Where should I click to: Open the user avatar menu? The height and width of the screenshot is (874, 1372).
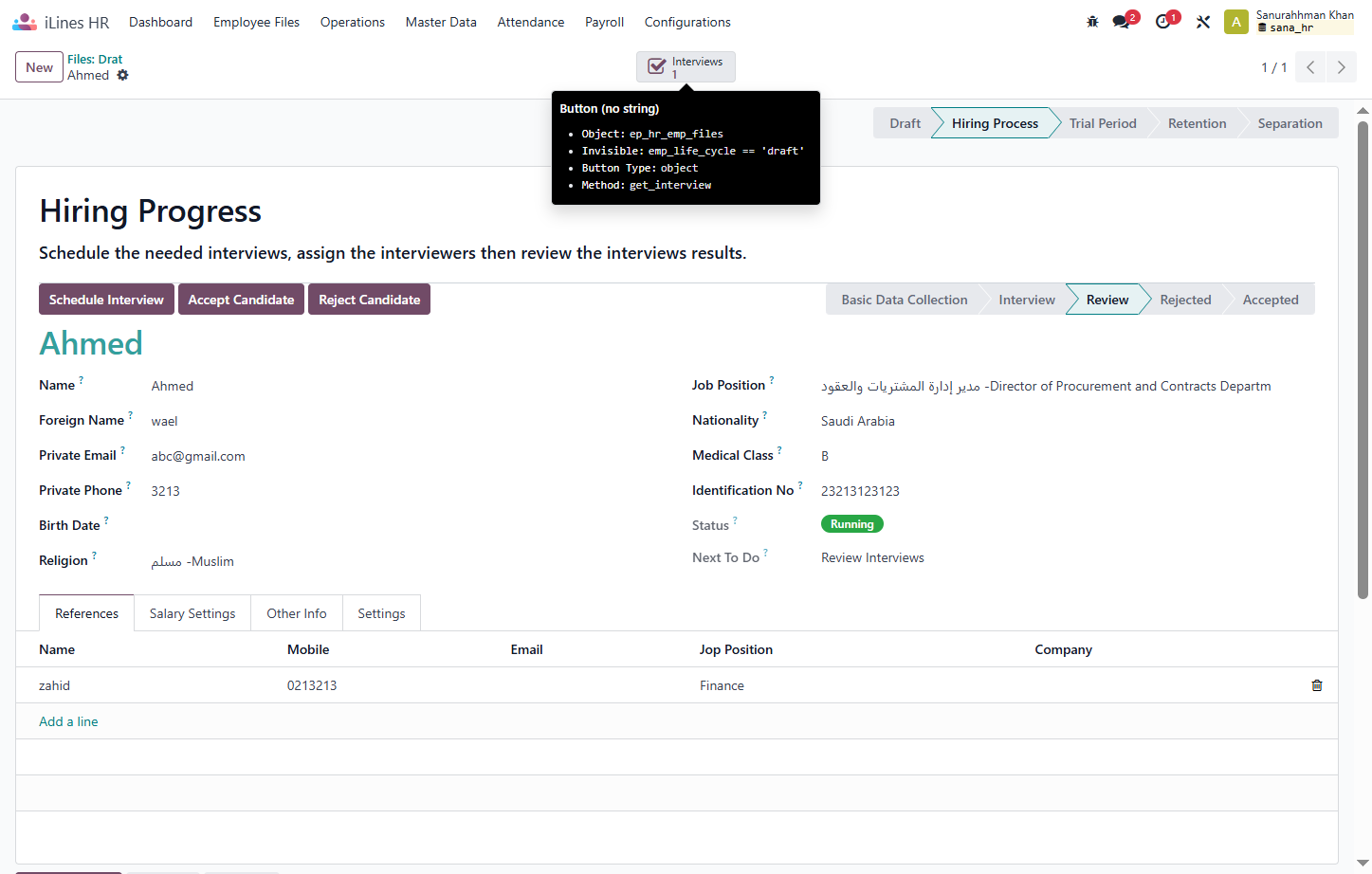(x=1236, y=22)
